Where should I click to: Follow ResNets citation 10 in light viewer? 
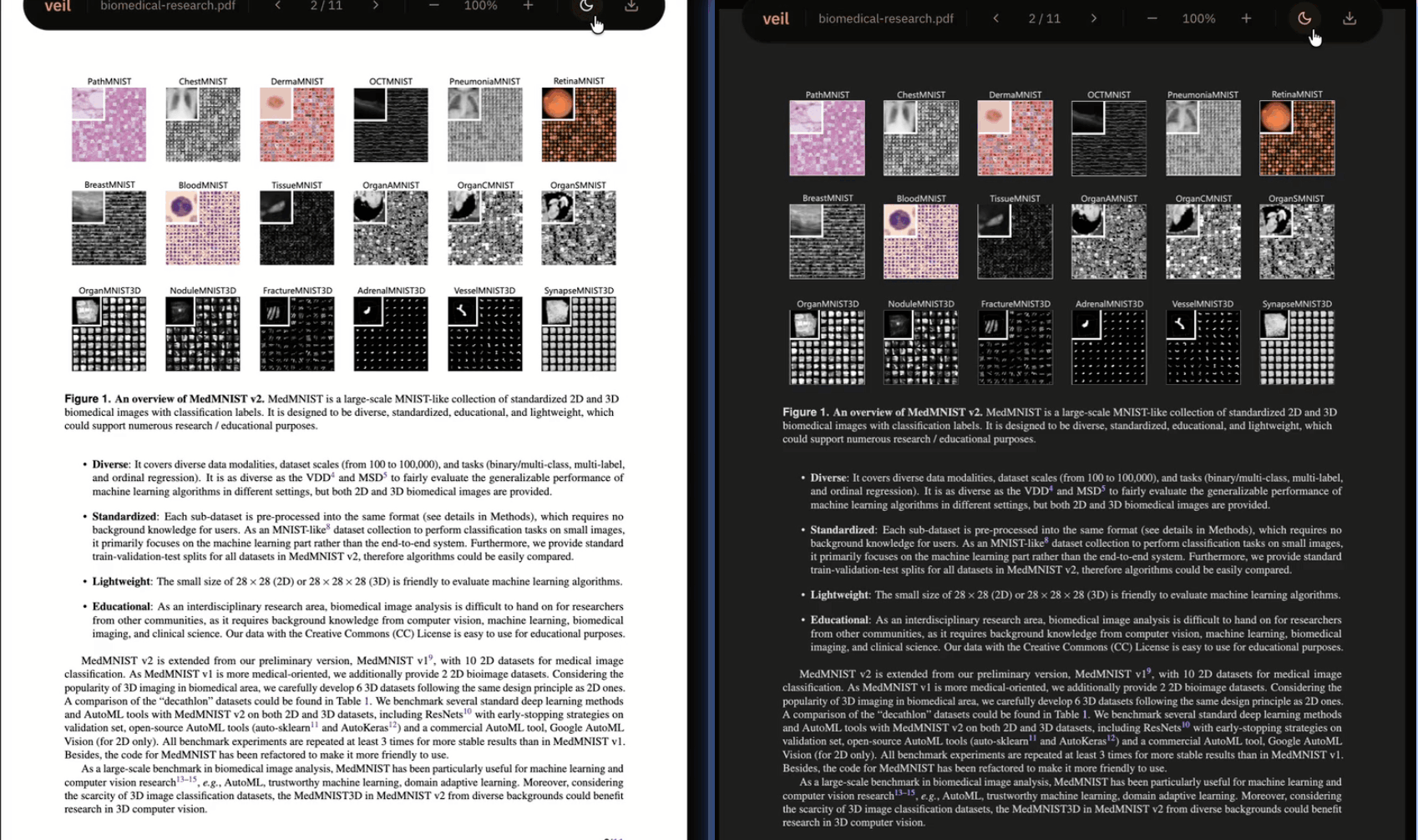pos(468,711)
